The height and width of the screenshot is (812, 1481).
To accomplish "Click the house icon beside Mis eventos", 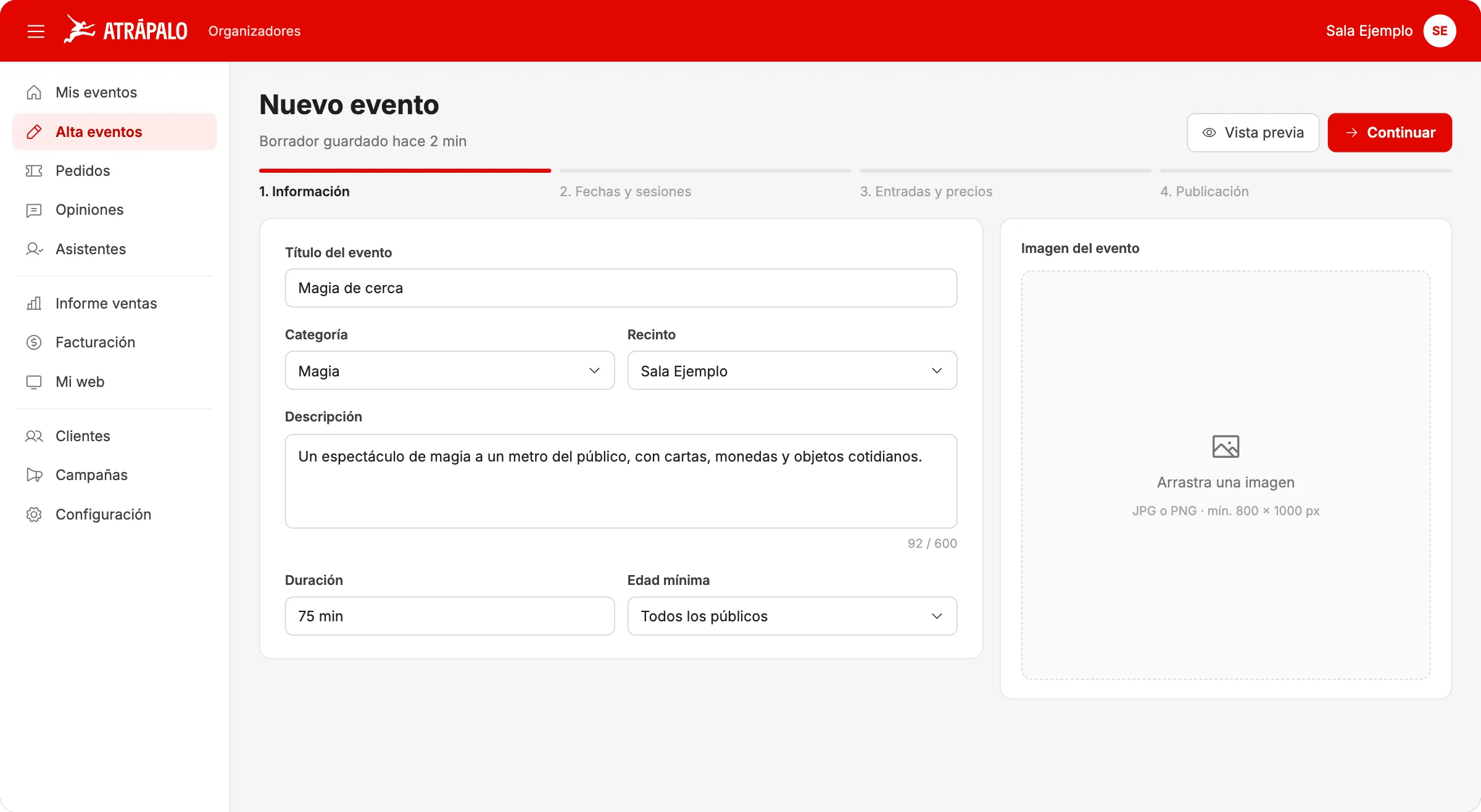I will (x=34, y=93).
